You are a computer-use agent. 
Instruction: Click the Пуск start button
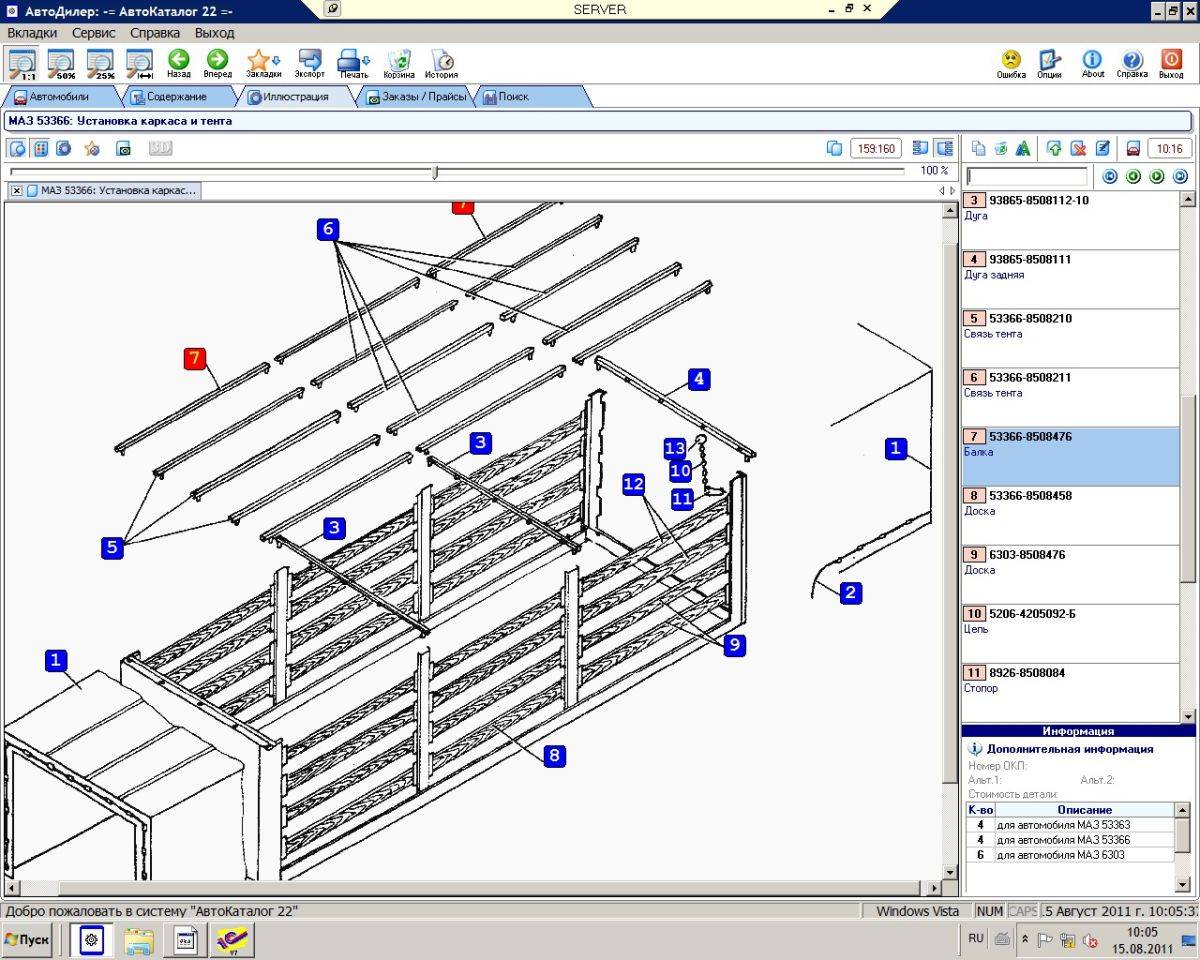tap(27, 940)
